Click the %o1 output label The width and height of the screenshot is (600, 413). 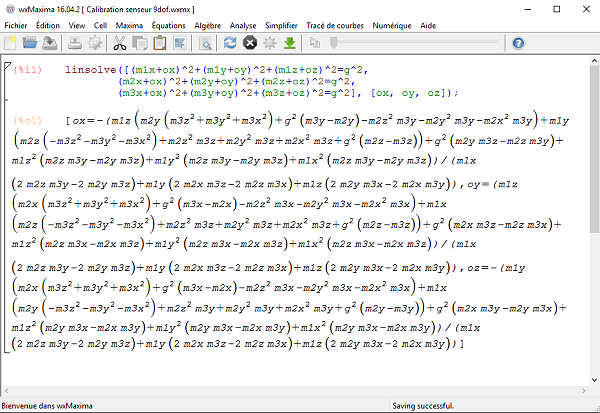point(28,121)
